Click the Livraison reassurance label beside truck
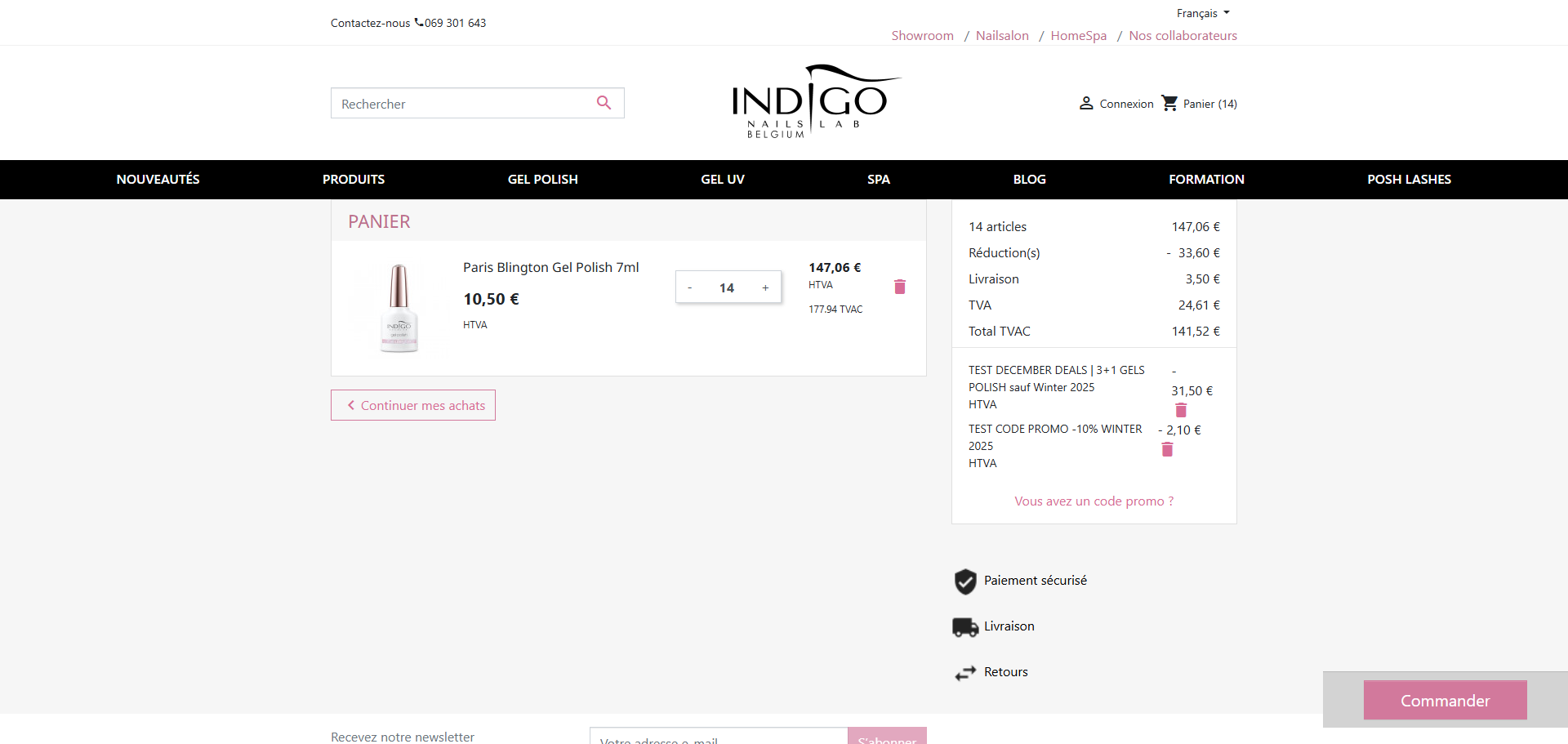1568x744 pixels. click(1009, 626)
